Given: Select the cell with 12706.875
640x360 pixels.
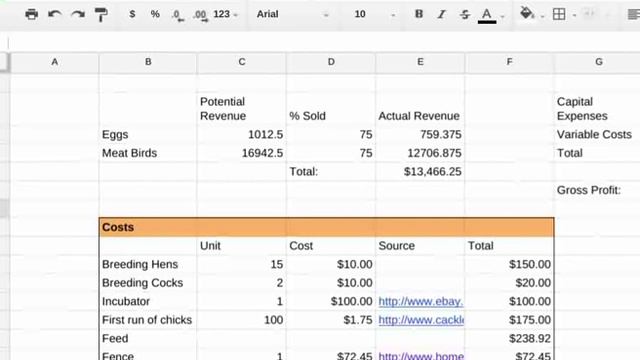Looking at the screenshot, I should 420,153.
